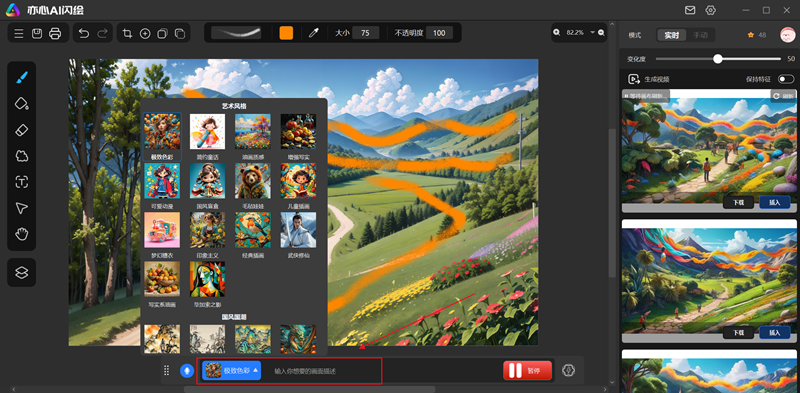This screenshot has height=393, width=800.
Task: Choose the 油画质感 art style
Action: tap(253, 136)
